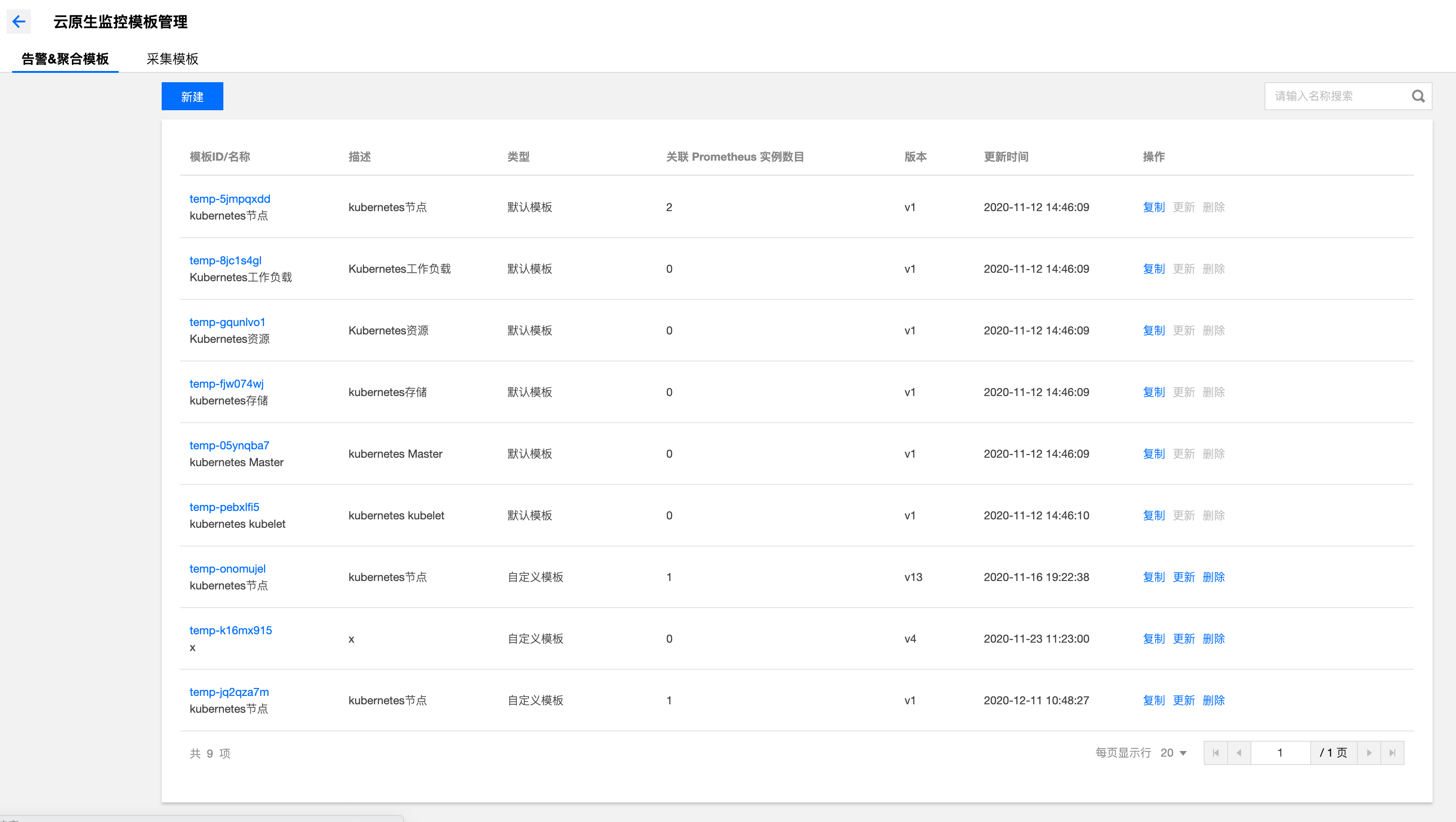
Task: Click the 2020-12-11 10:48:27 timestamp
Action: pos(1036,700)
